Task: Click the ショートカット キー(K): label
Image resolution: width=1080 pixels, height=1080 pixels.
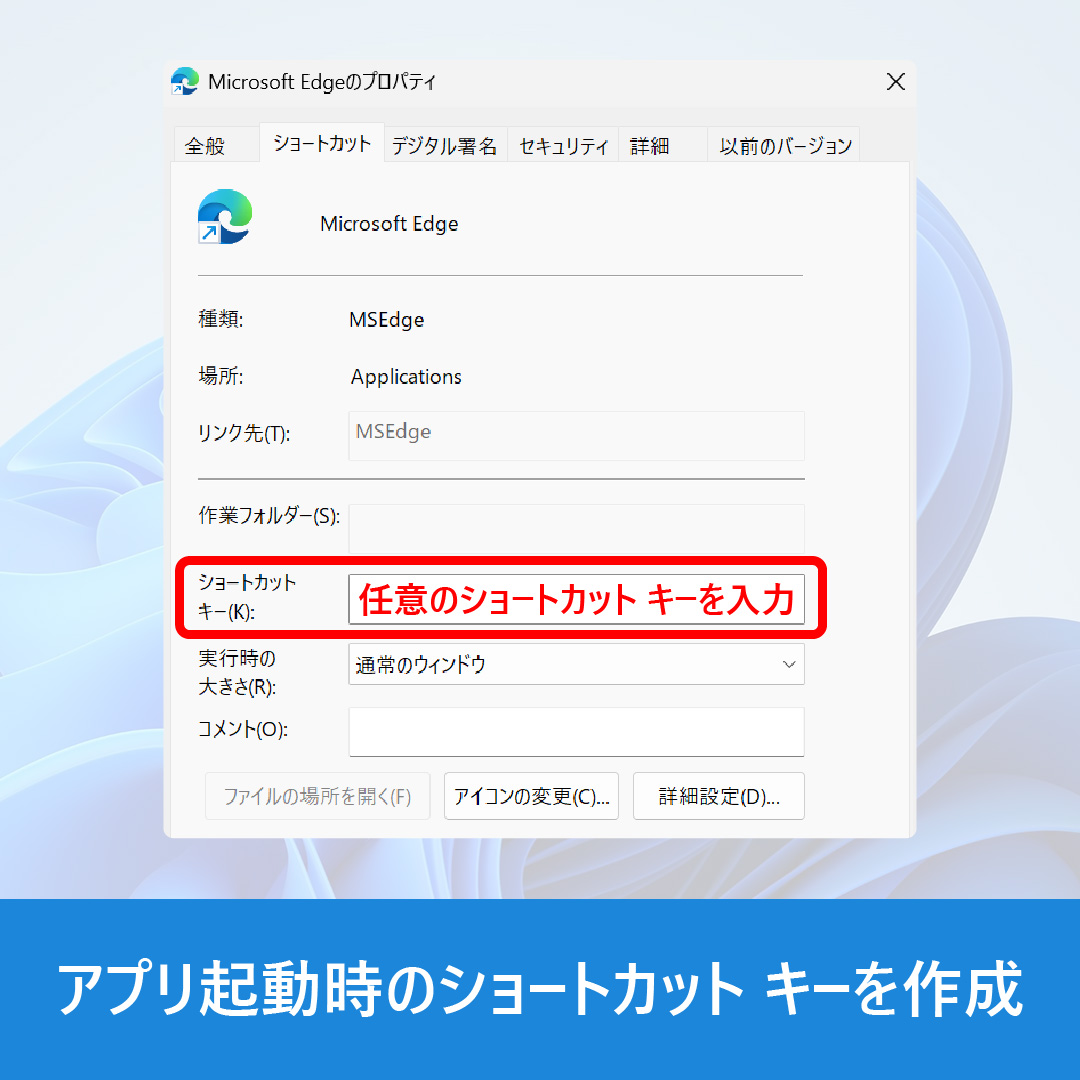Action: (247, 596)
